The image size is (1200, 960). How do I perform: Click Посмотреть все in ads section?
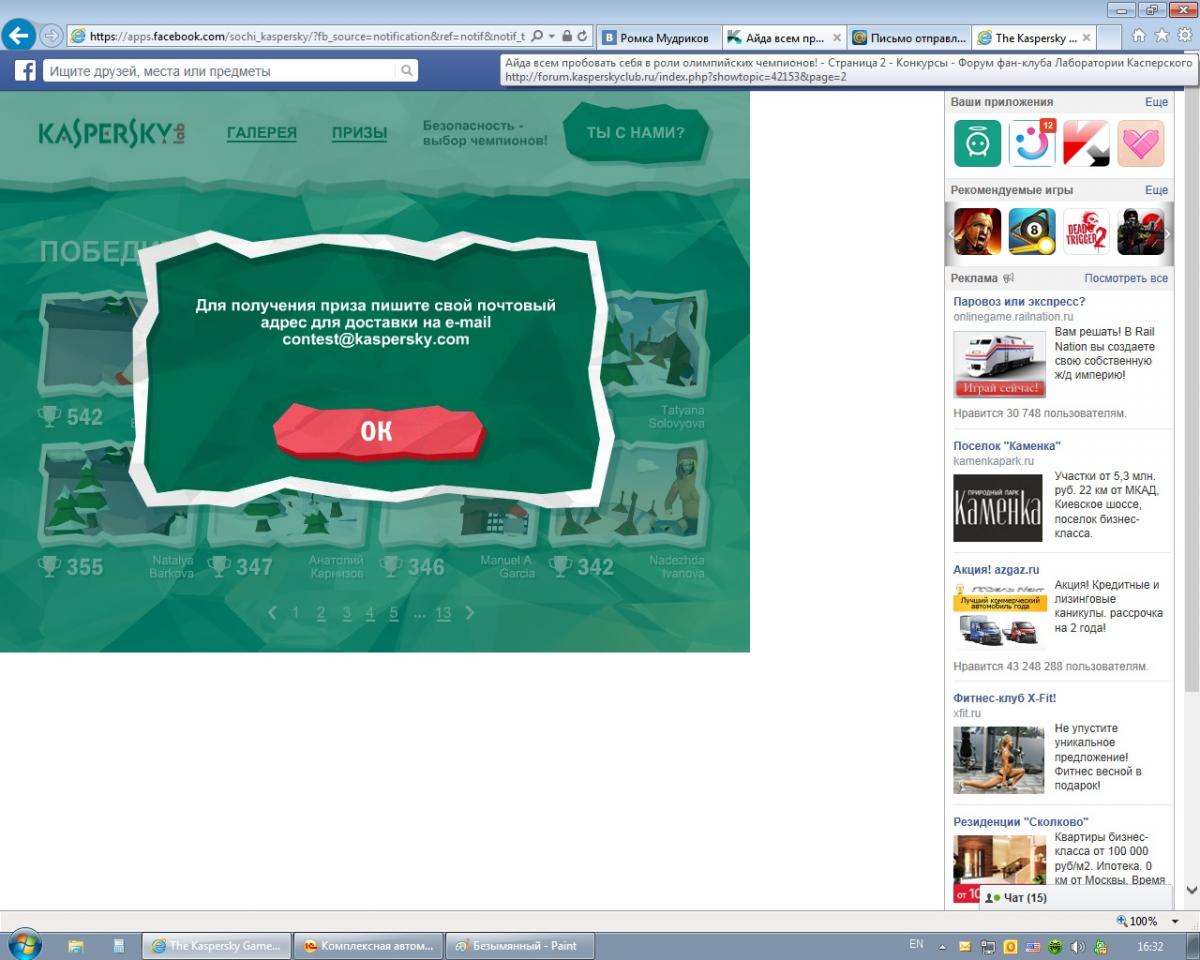click(x=1126, y=278)
